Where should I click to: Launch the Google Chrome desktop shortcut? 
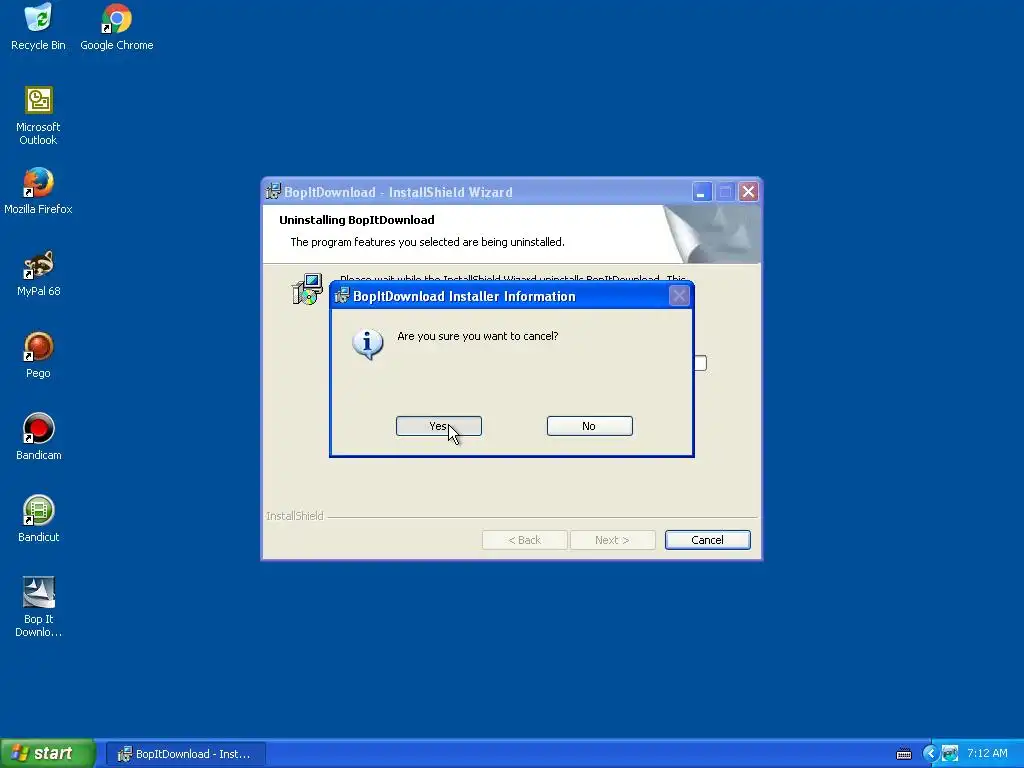[116, 27]
